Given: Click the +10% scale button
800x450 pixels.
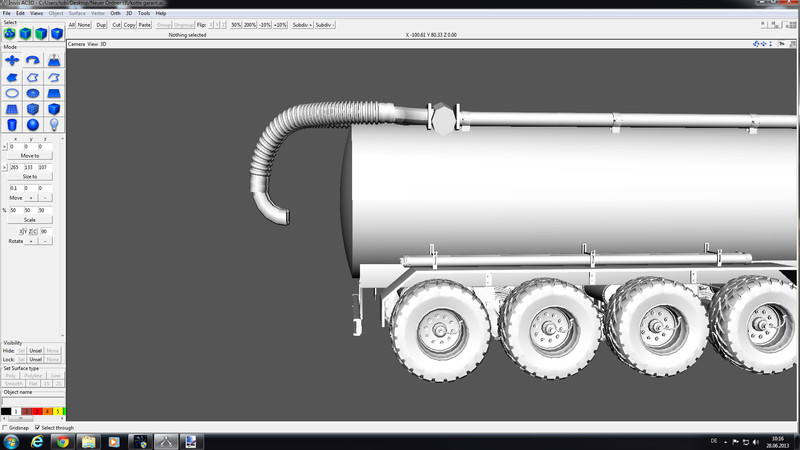Looking at the screenshot, I should pos(280,24).
